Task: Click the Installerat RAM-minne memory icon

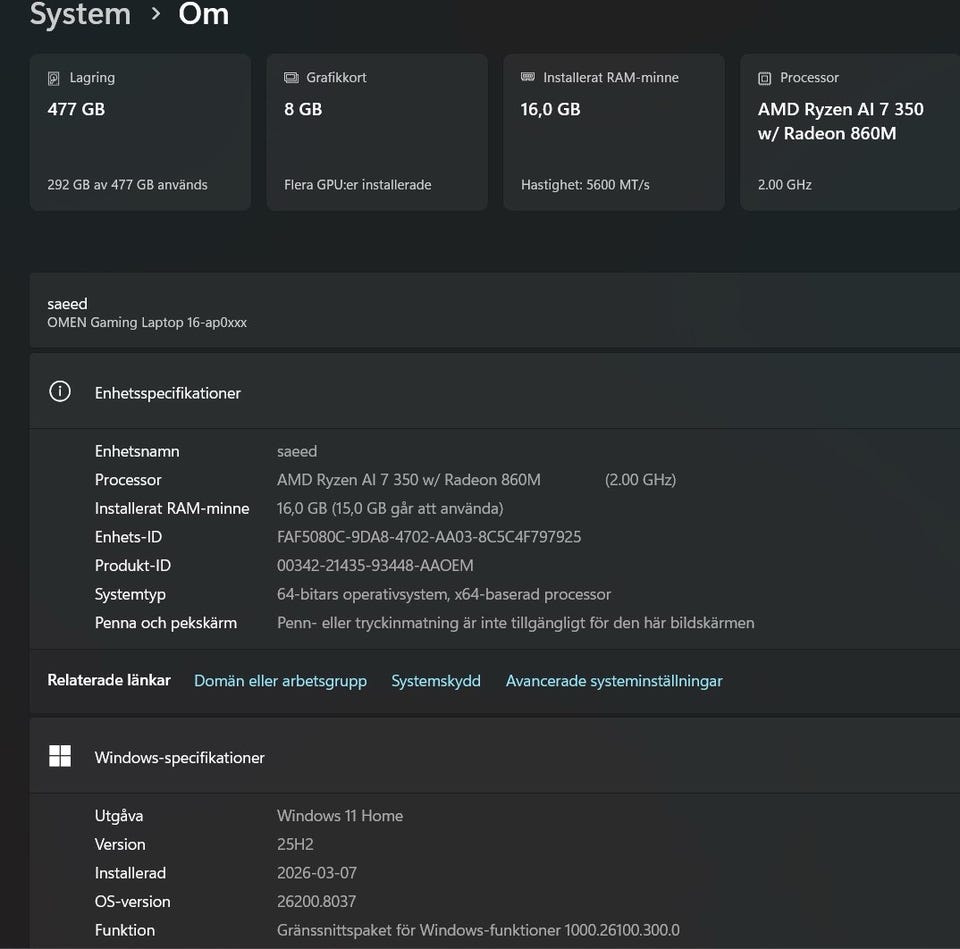Action: point(528,78)
